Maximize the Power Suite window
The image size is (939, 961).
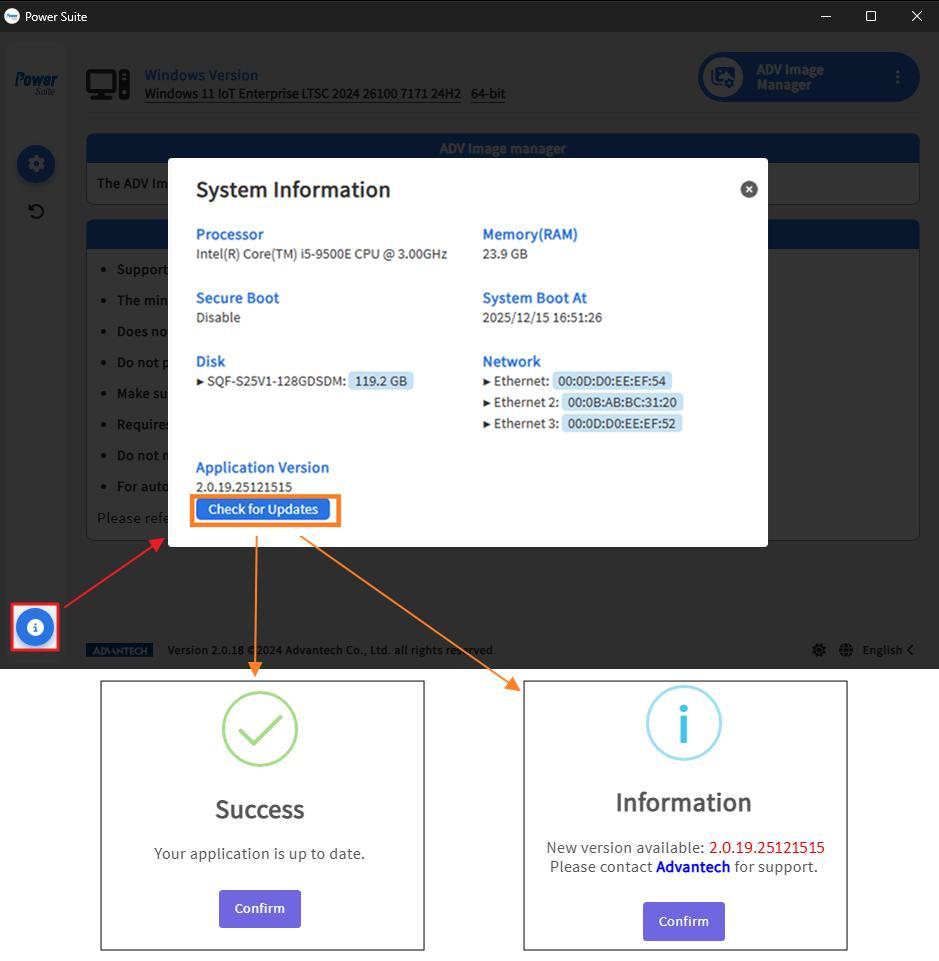pyautogui.click(x=871, y=17)
